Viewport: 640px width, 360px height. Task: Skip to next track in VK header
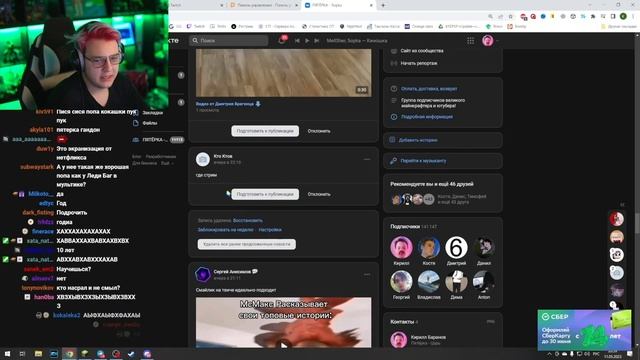click(x=316, y=40)
